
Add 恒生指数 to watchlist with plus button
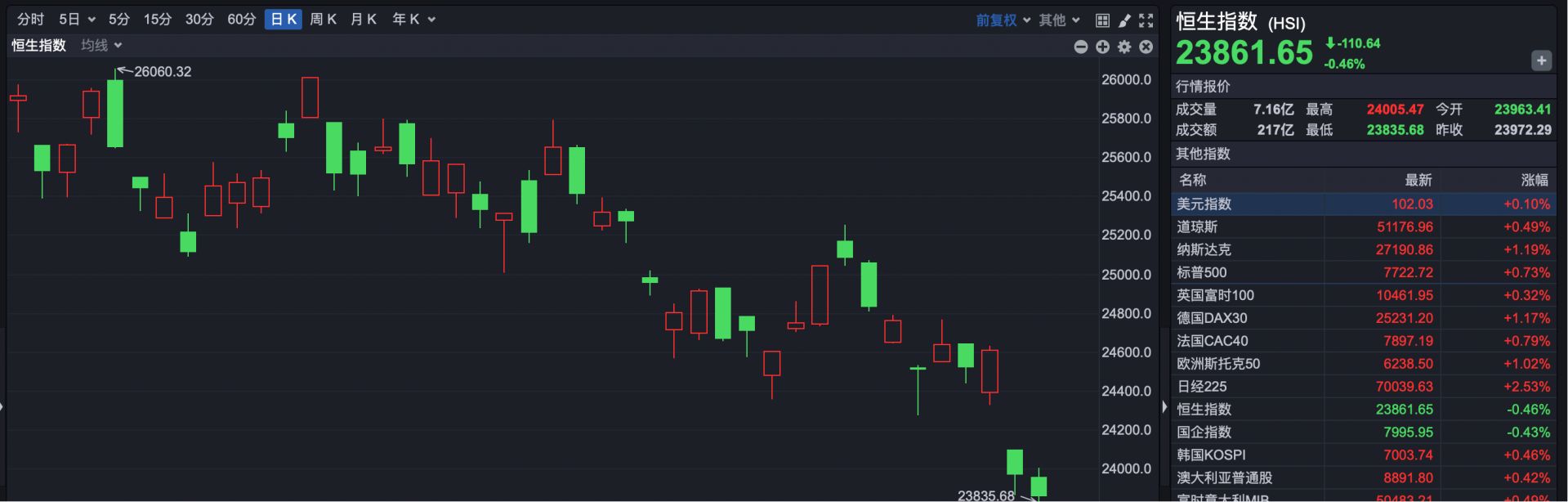(1541, 61)
